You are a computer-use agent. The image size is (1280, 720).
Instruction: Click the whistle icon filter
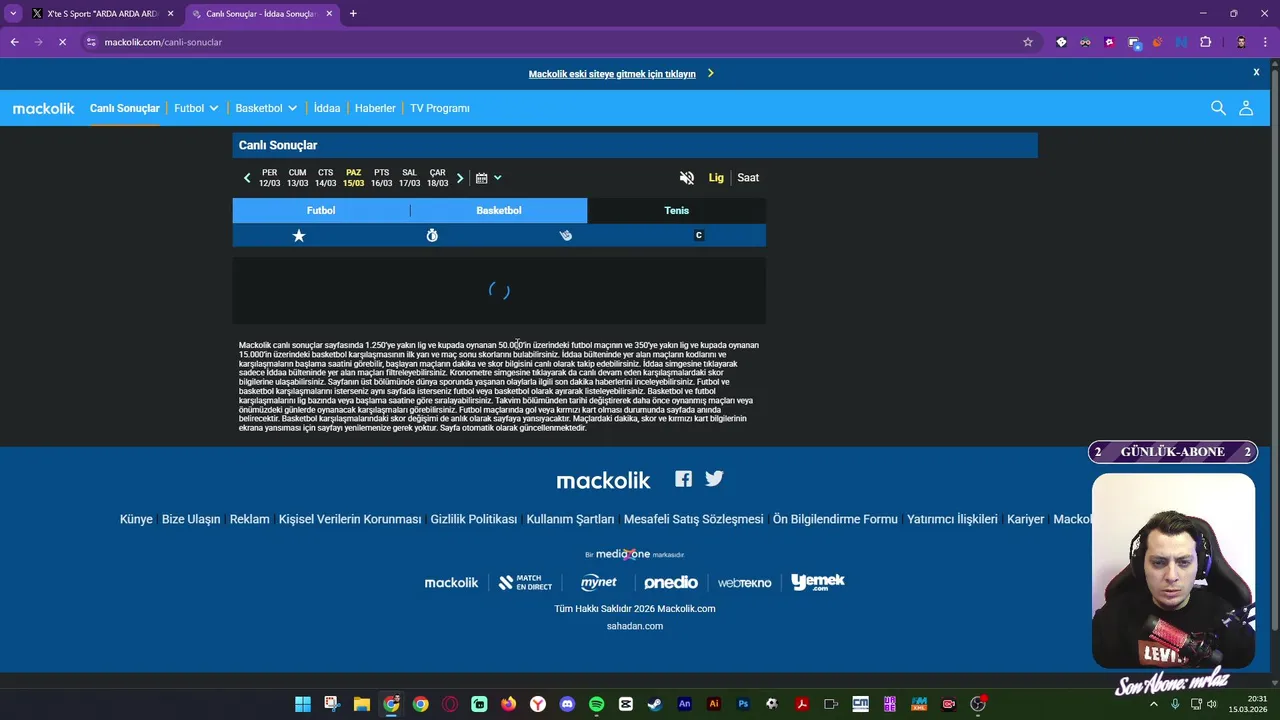(x=566, y=235)
